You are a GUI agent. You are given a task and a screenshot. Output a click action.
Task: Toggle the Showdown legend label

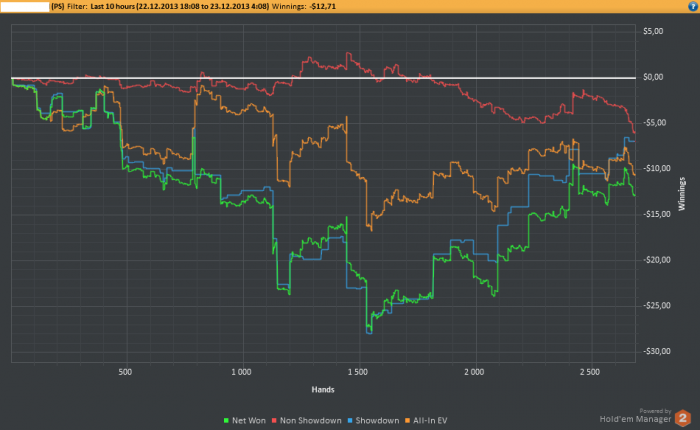pyautogui.click(x=377, y=421)
